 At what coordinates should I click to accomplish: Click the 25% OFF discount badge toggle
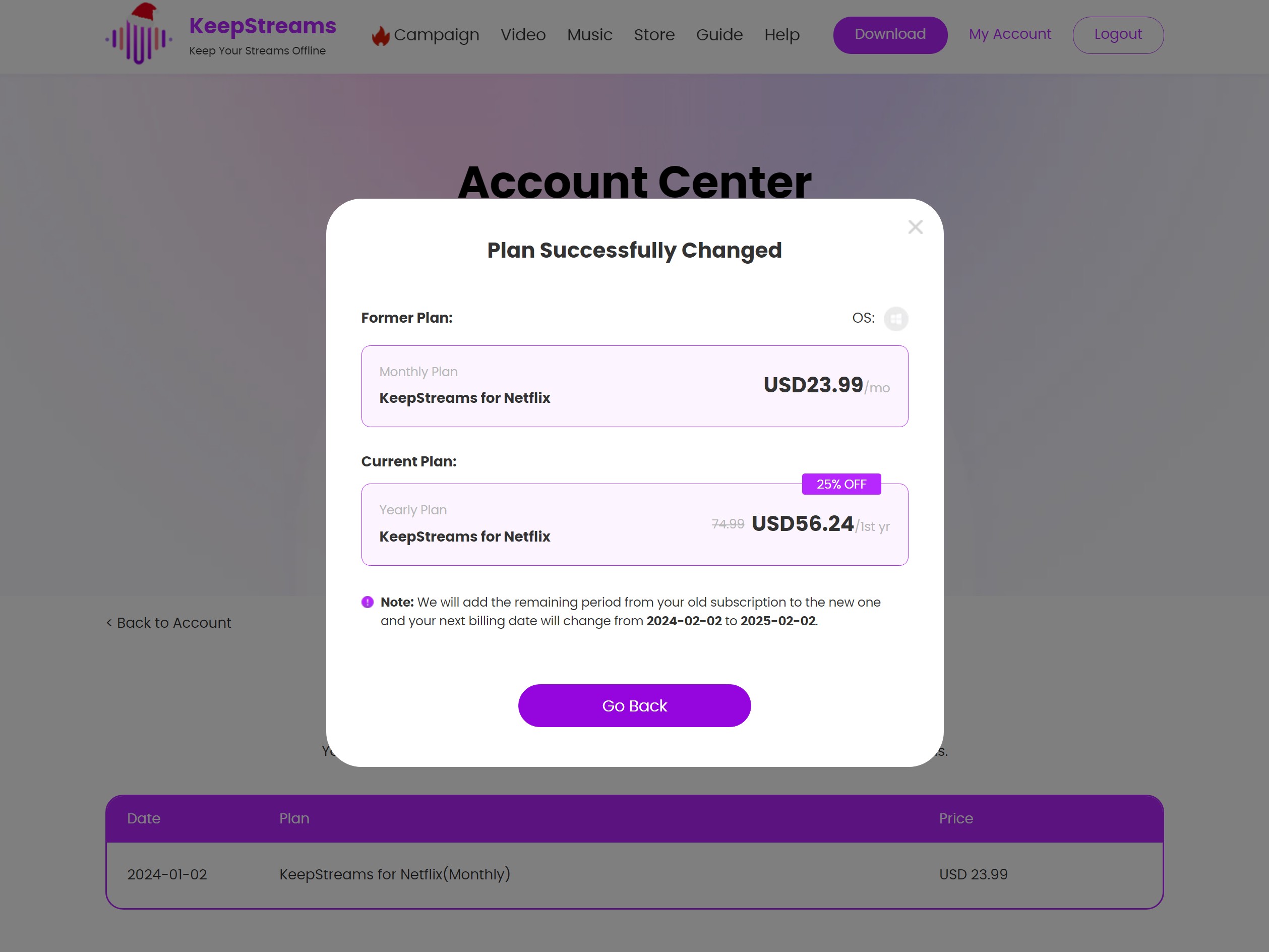coord(841,484)
